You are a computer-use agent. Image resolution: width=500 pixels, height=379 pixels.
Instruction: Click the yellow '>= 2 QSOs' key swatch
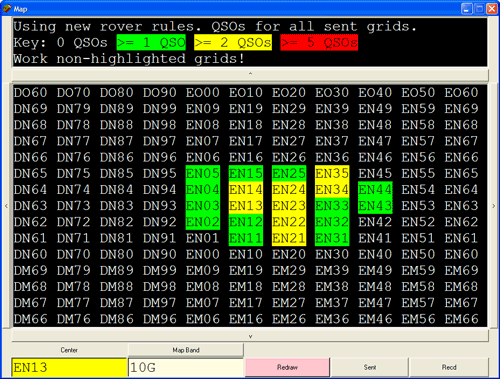233,43
